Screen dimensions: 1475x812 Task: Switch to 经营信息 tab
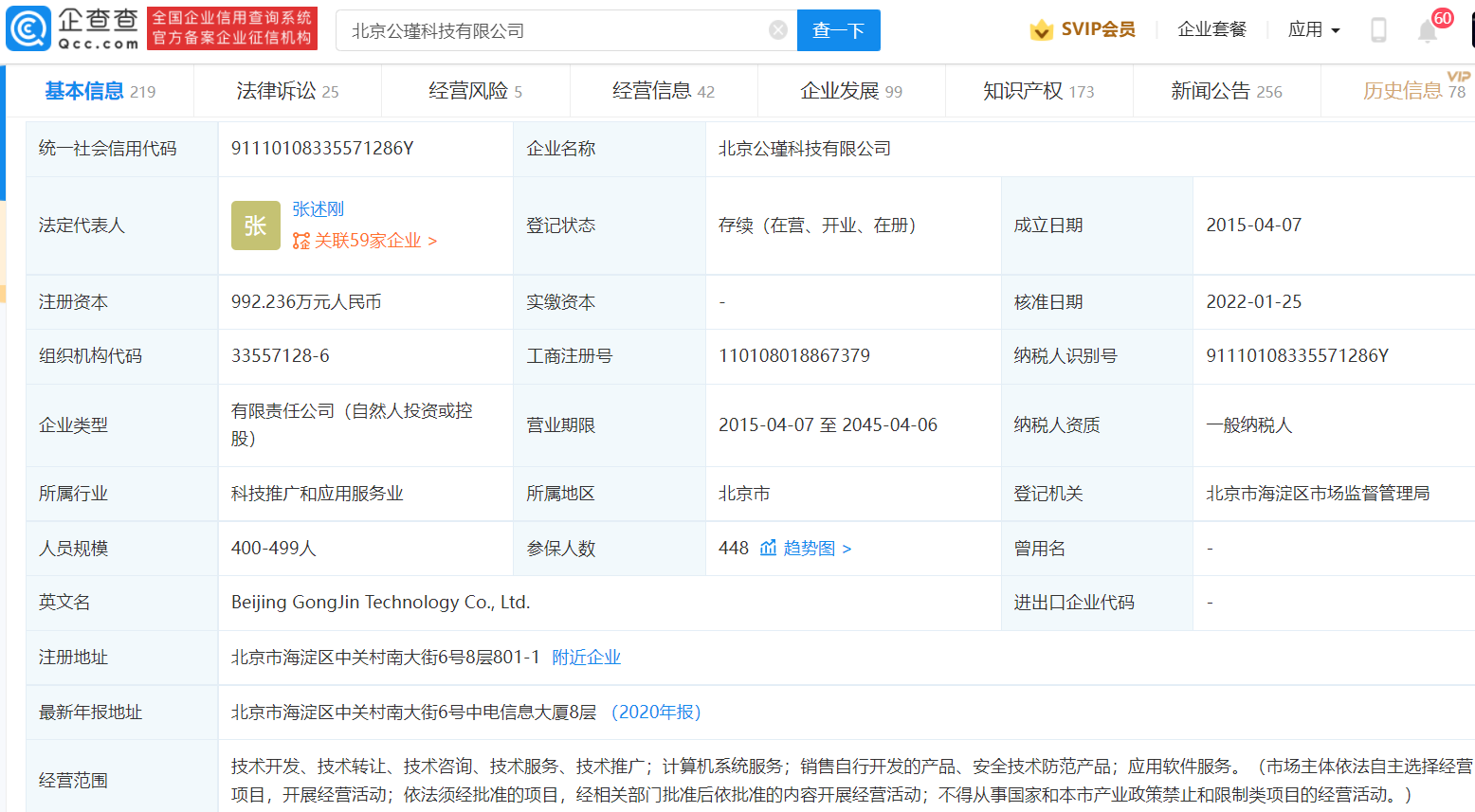coord(664,91)
